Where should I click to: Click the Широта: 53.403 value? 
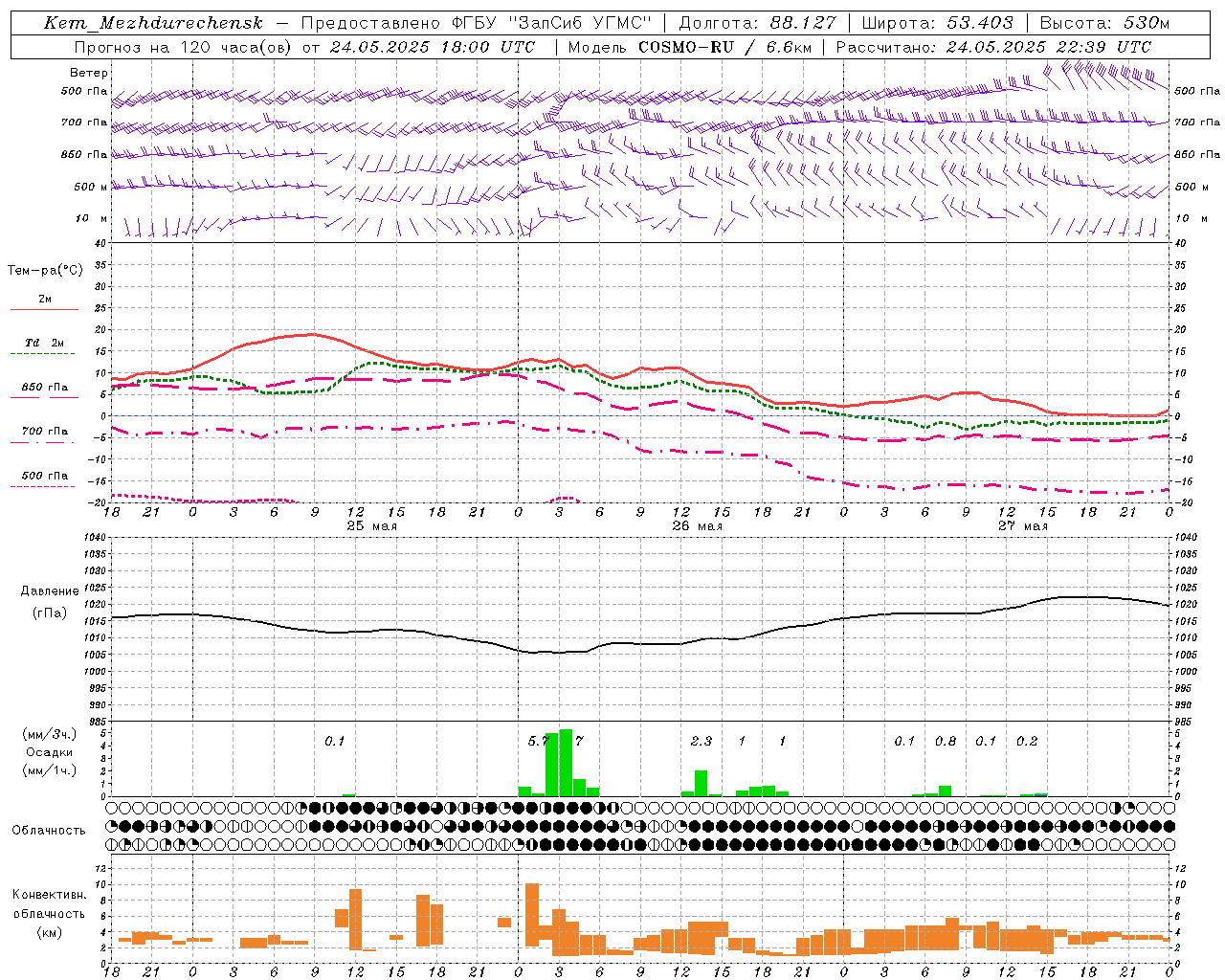[x=937, y=23]
